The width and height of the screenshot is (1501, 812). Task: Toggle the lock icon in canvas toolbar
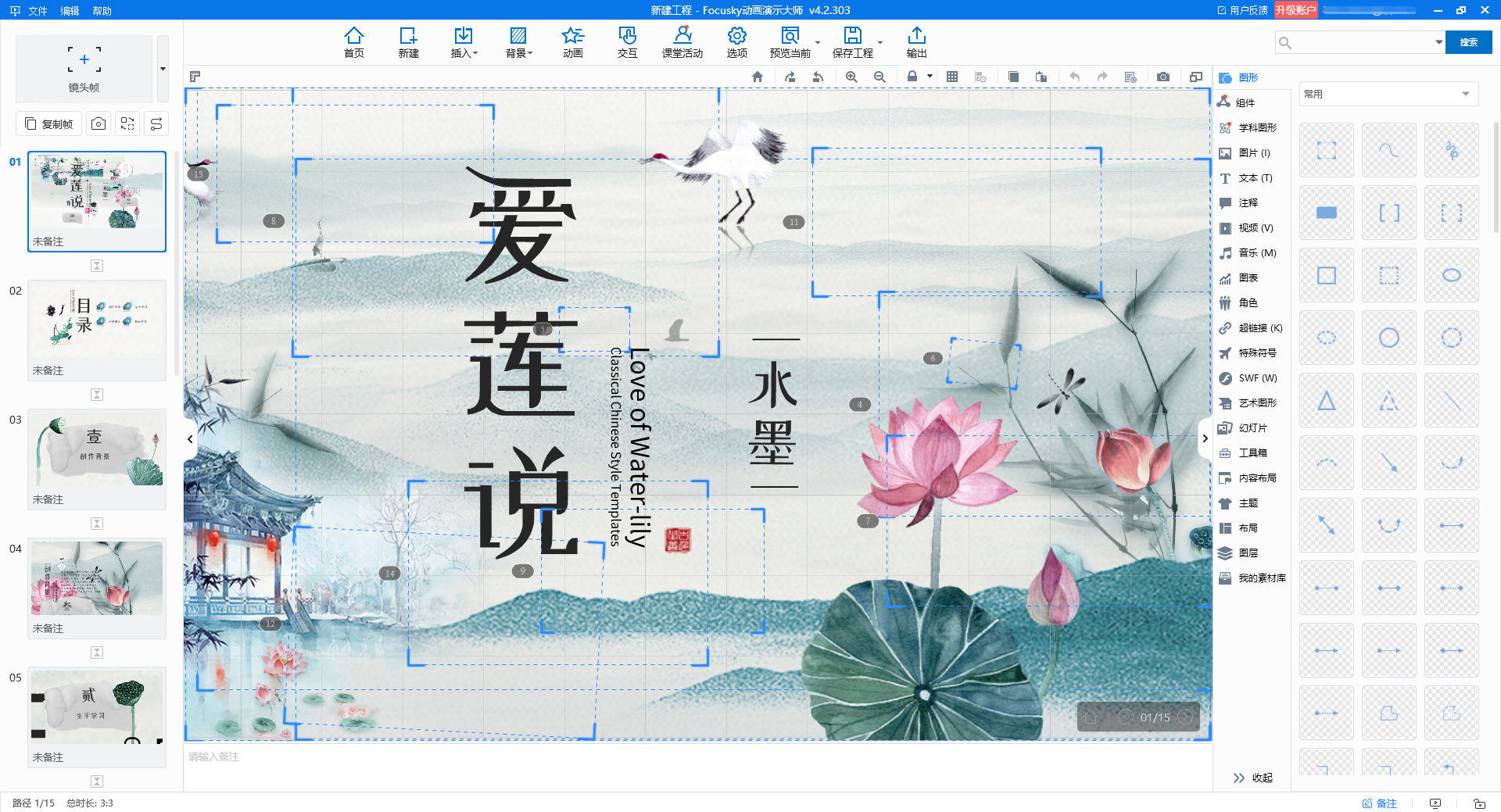(x=912, y=77)
